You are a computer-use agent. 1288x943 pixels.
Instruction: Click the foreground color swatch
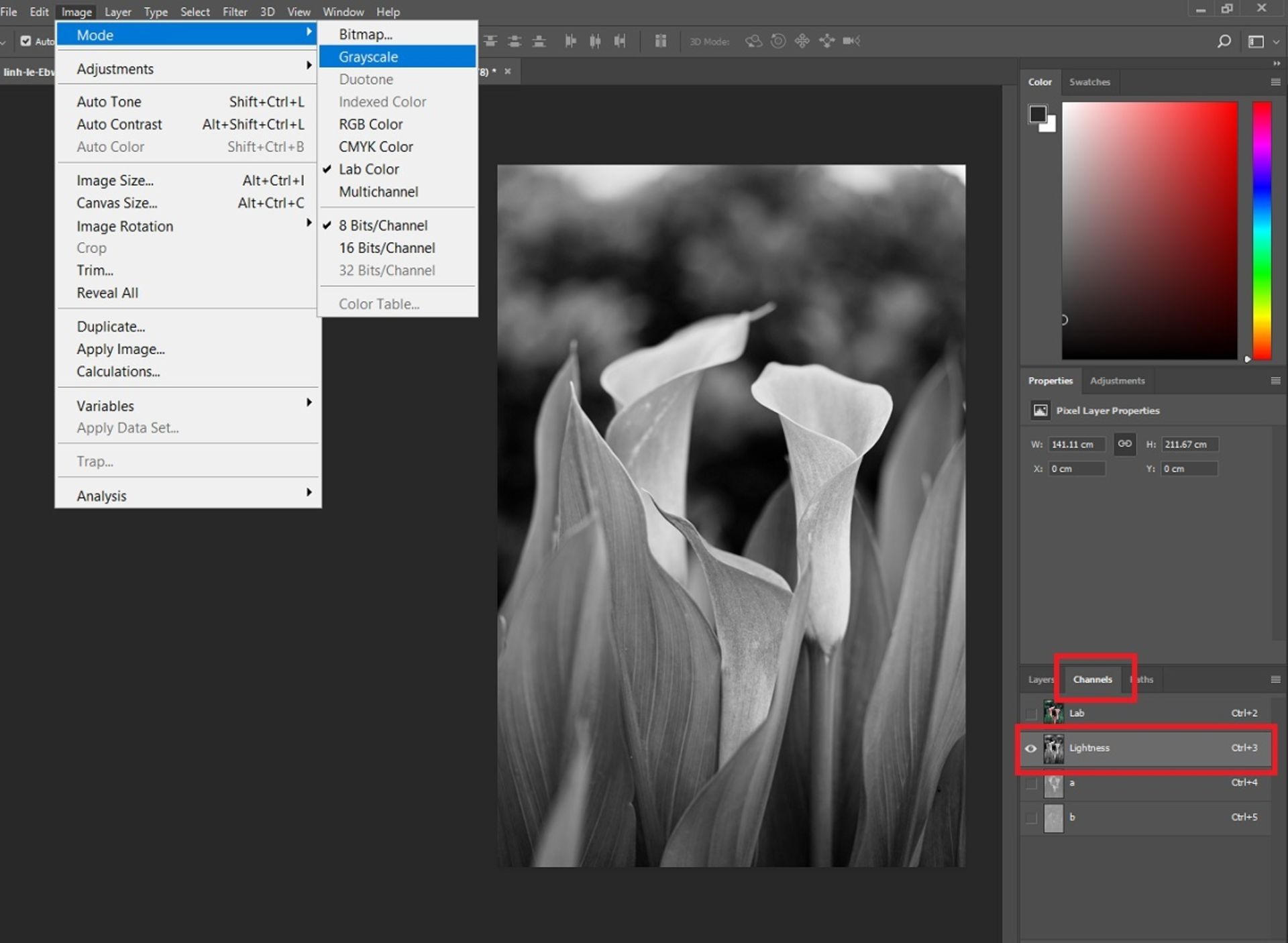pos(1037,114)
